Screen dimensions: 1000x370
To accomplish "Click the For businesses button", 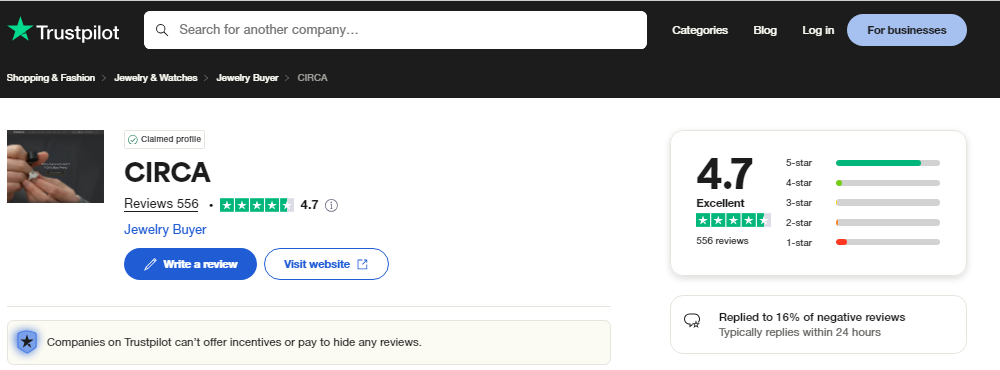I will (x=907, y=30).
